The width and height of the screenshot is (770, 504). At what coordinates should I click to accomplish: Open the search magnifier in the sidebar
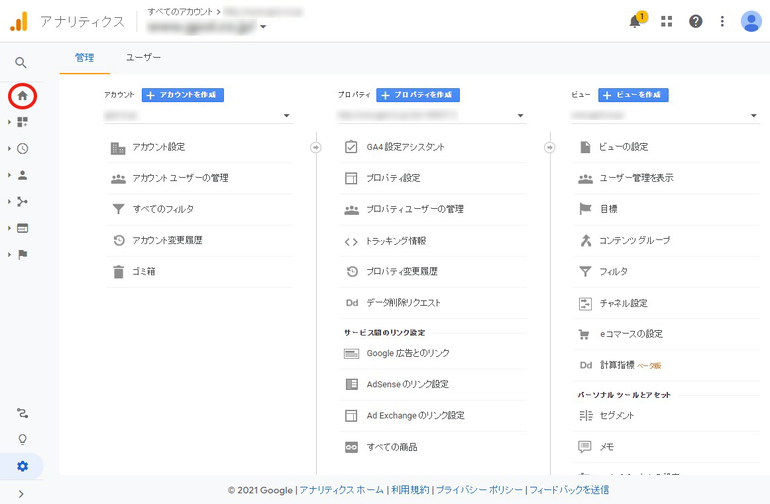(21, 63)
